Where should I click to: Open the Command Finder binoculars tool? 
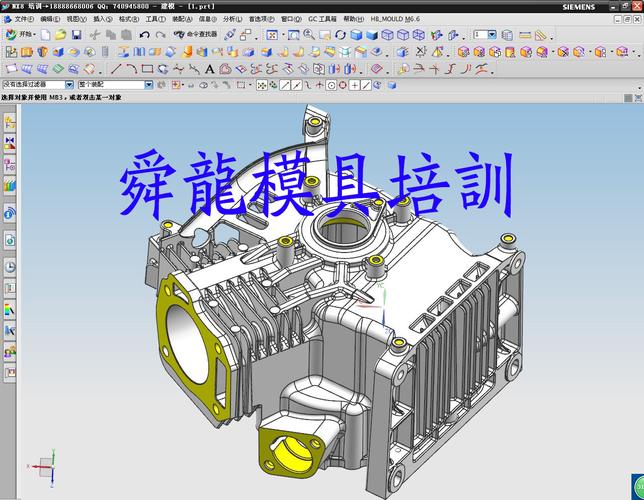(196, 35)
